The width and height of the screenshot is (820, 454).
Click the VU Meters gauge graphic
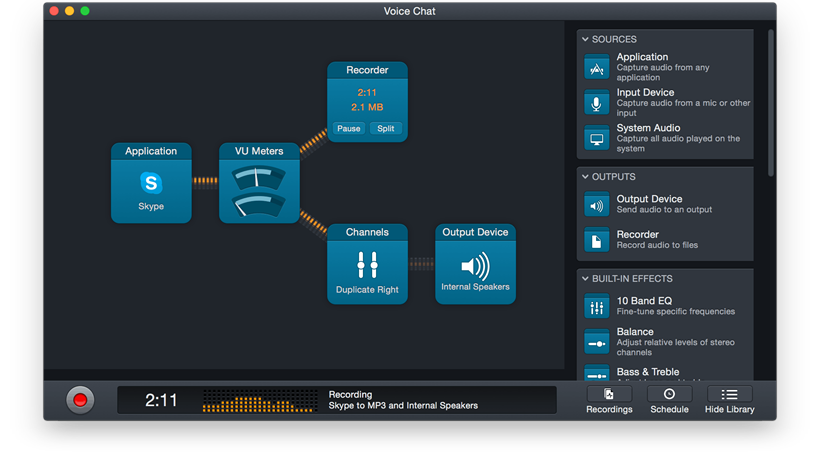(259, 191)
